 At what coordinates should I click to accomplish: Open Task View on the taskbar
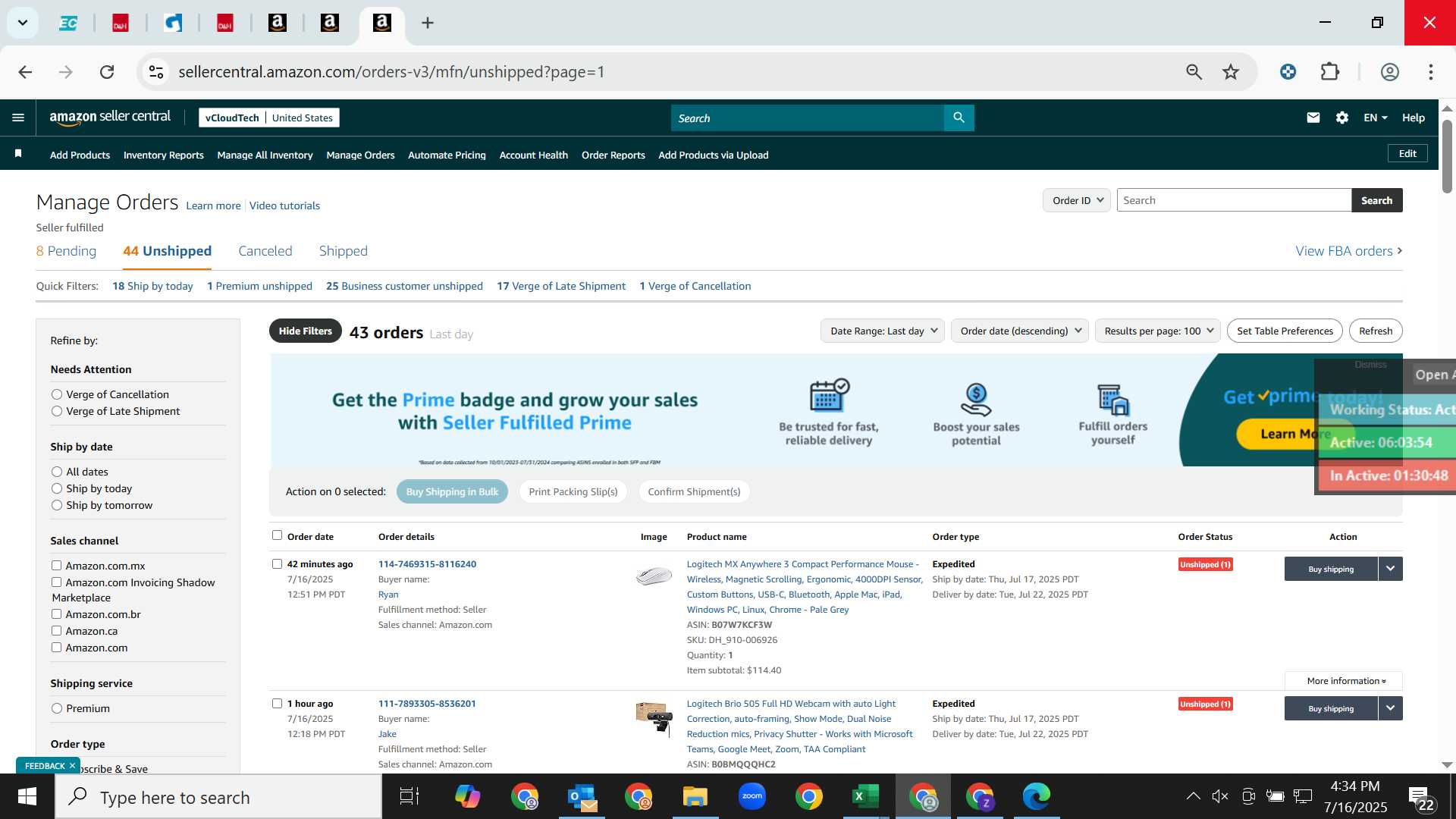coord(409,797)
